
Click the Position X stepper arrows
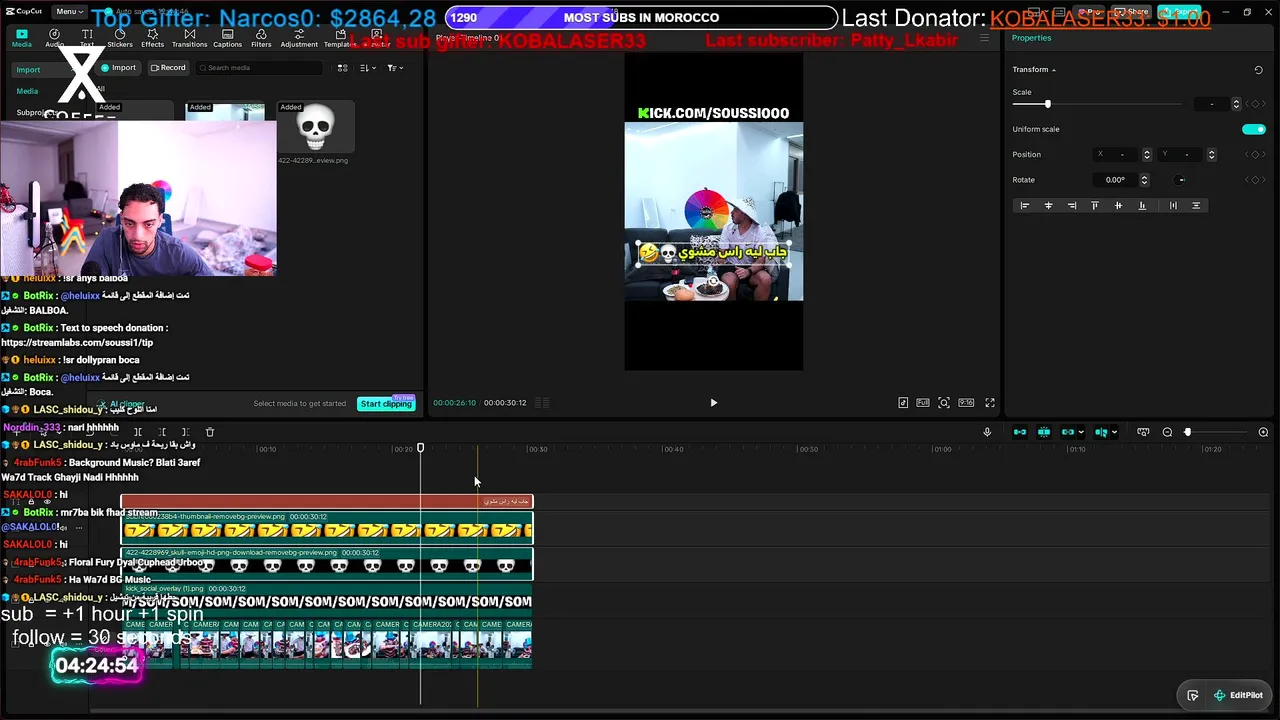tap(1147, 155)
